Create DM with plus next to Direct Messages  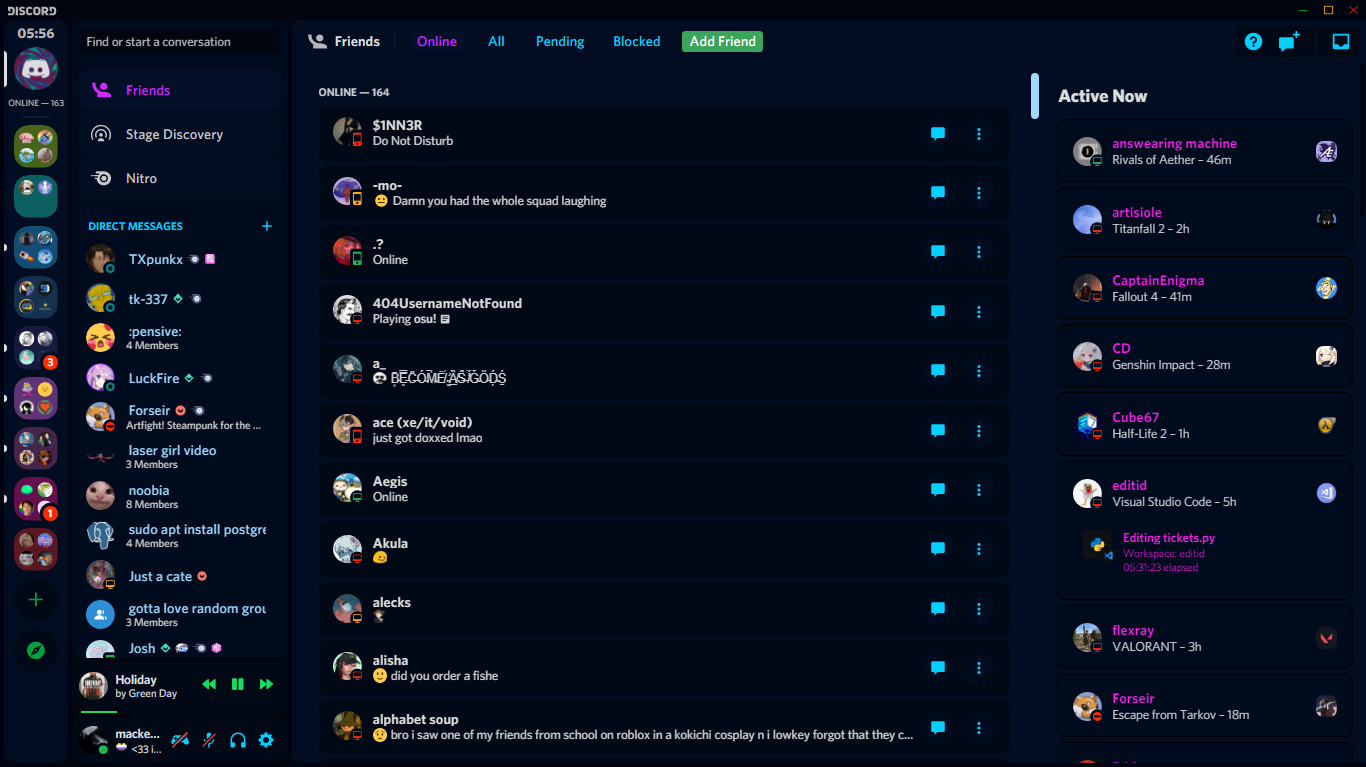267,226
